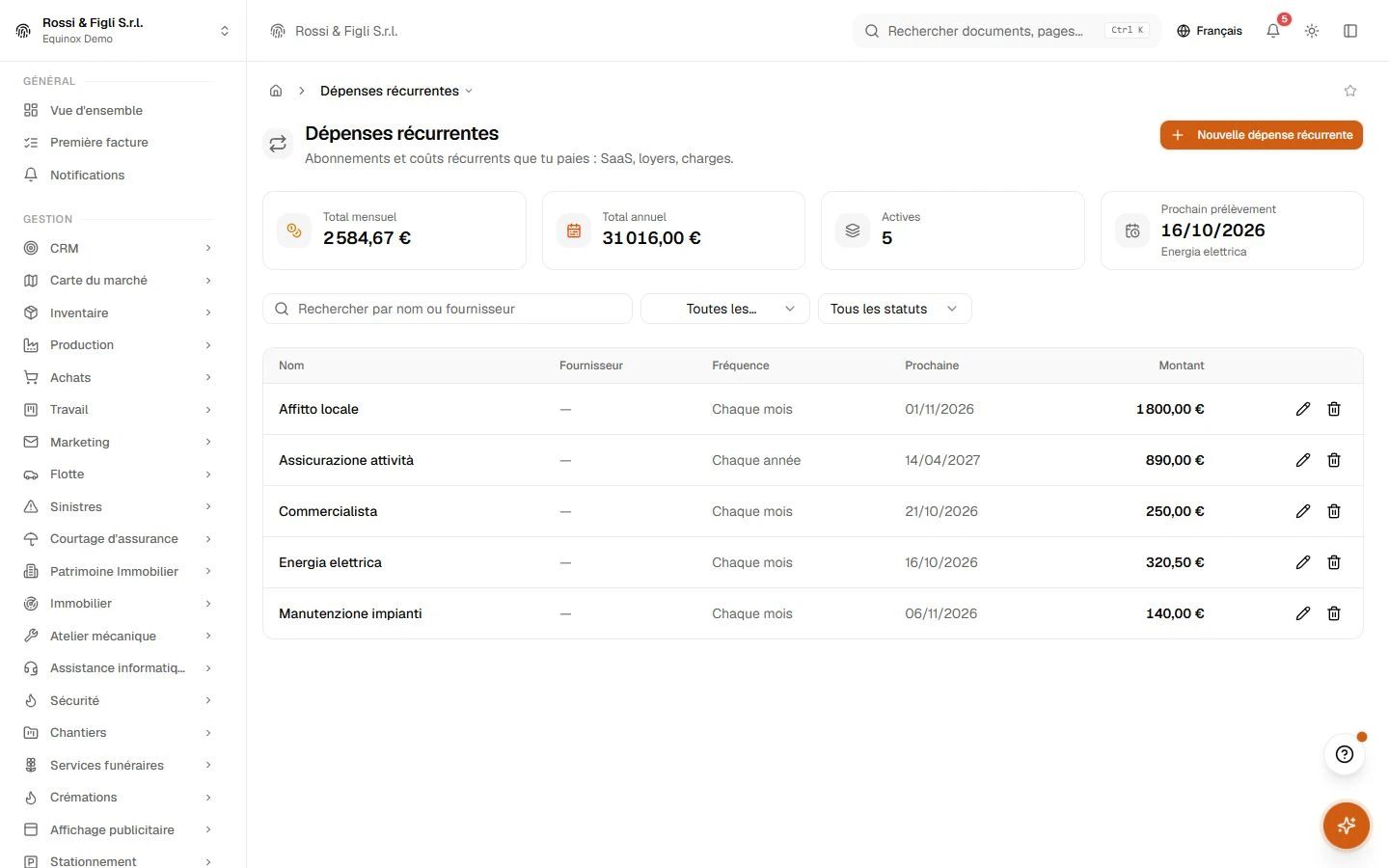Expand the Rossi & Figli S.r.l. company switcher

pos(123,31)
